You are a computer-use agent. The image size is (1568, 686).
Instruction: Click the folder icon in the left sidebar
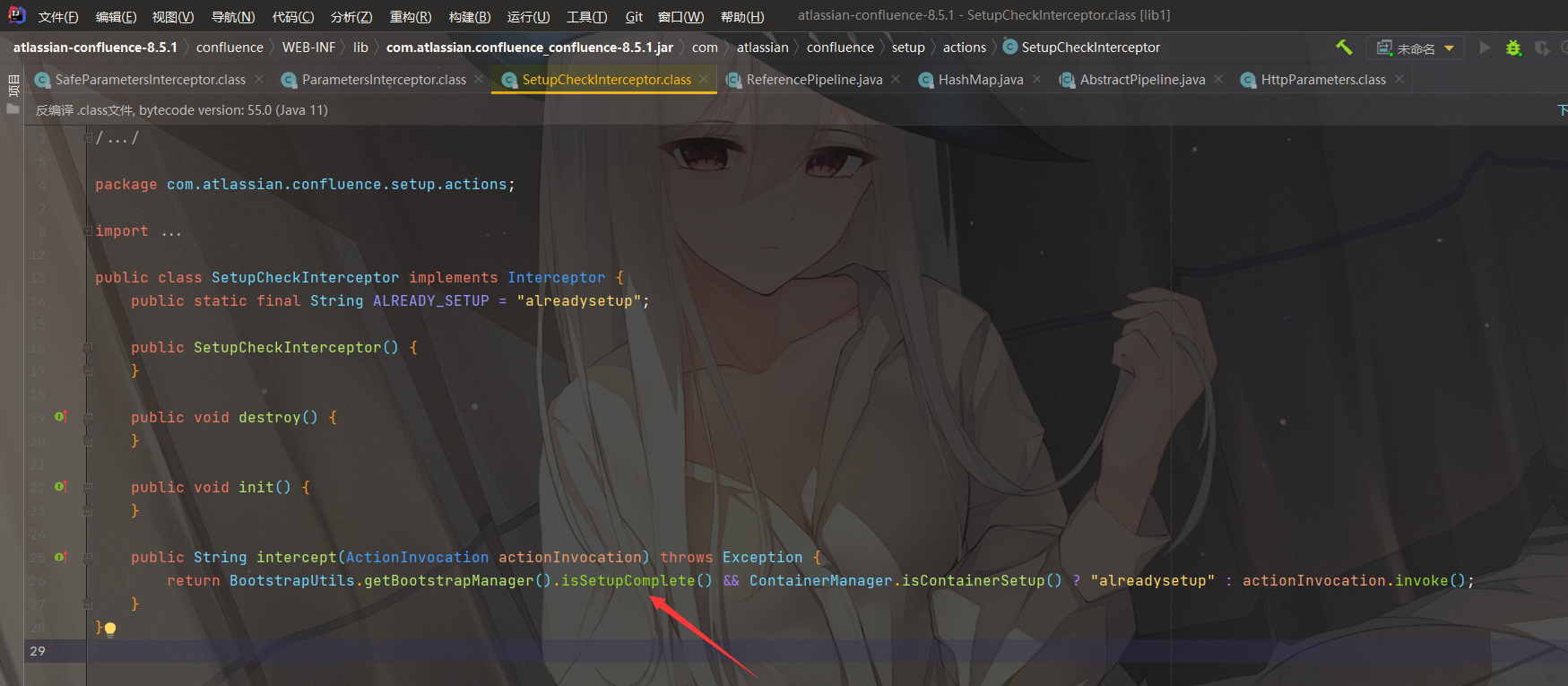pos(13,109)
